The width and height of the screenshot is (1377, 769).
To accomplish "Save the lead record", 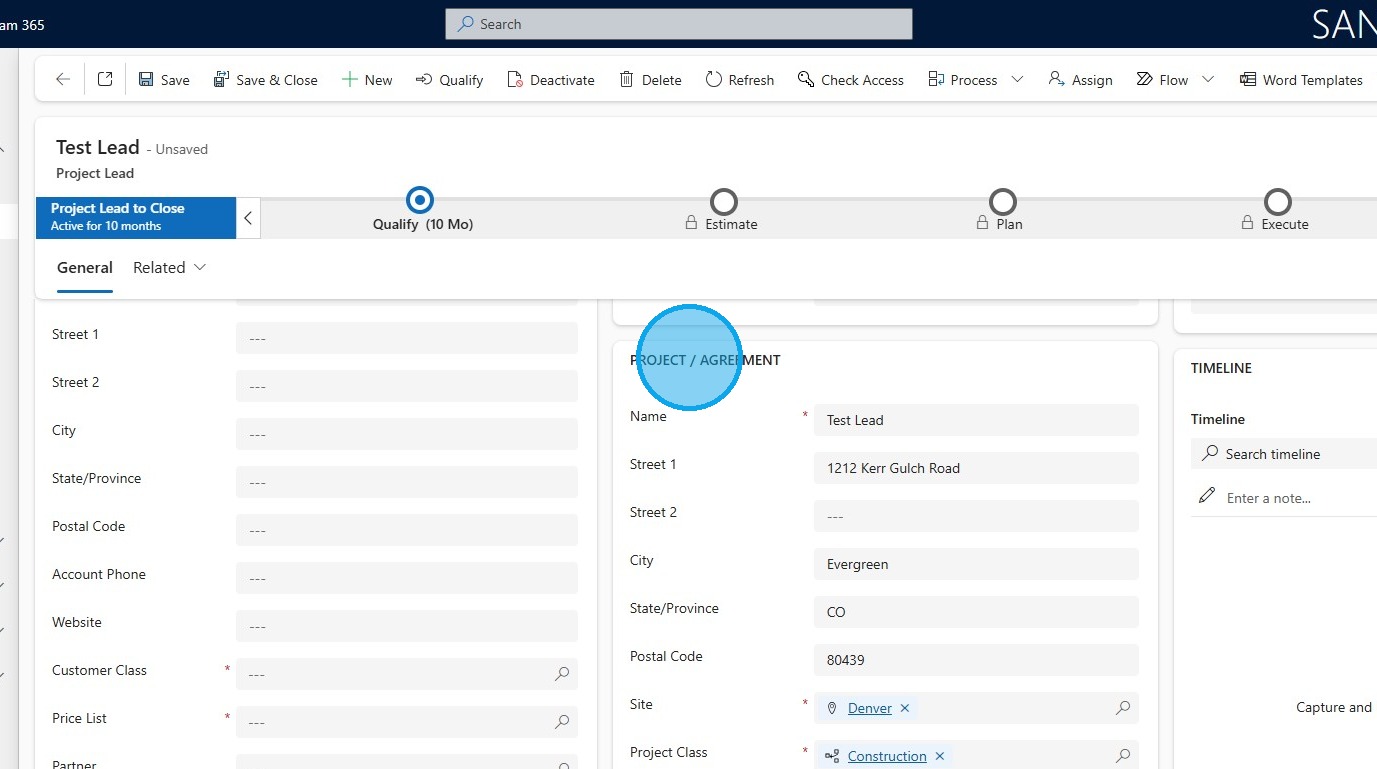I will coord(164,80).
